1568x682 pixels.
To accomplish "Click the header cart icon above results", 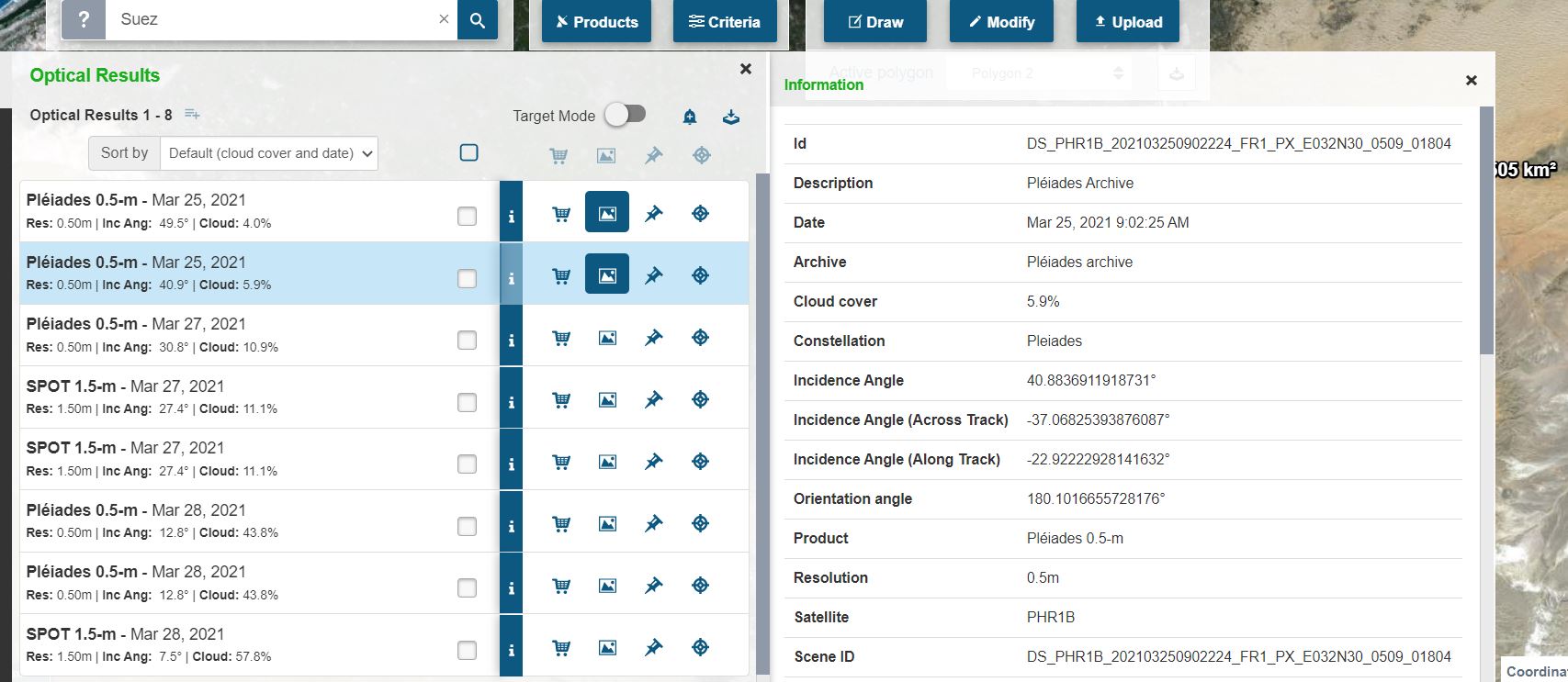I will (558, 156).
